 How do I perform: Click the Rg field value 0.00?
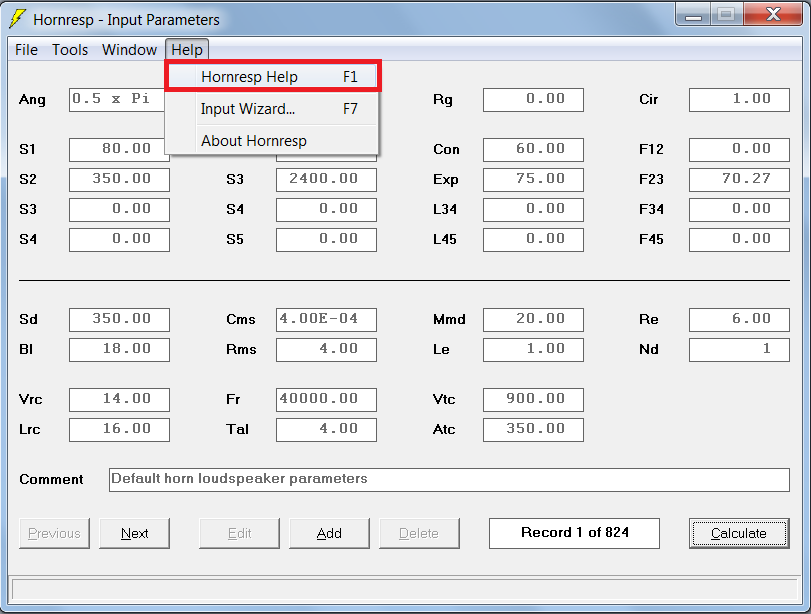[533, 100]
